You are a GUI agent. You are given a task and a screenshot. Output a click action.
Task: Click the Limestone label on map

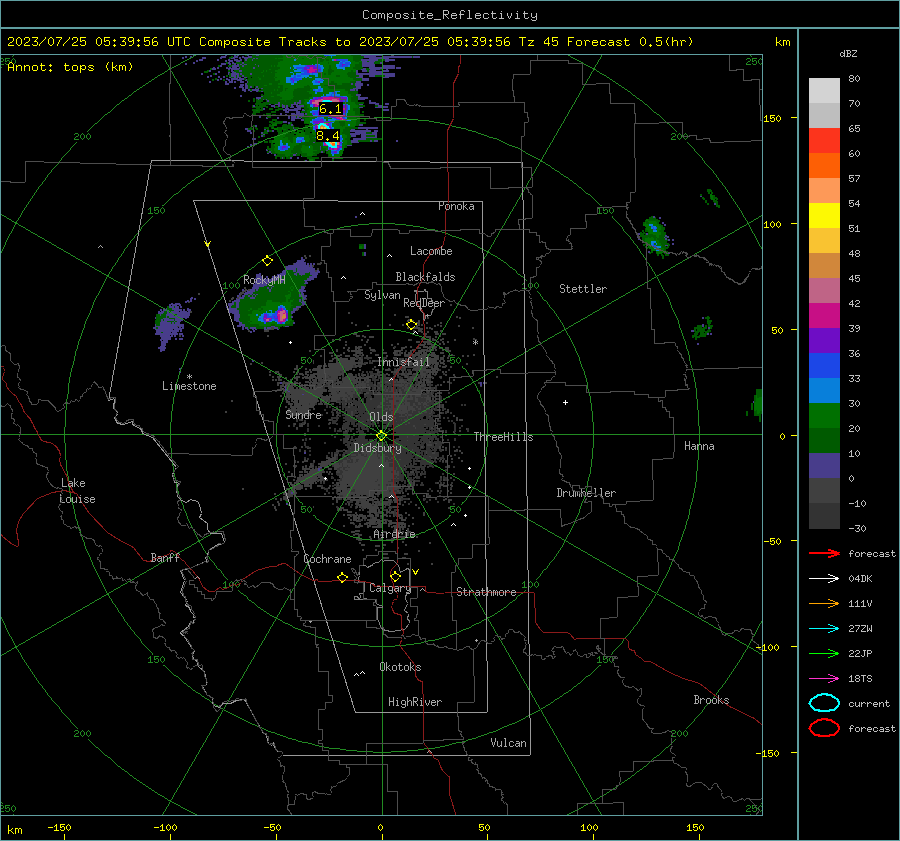click(x=189, y=386)
